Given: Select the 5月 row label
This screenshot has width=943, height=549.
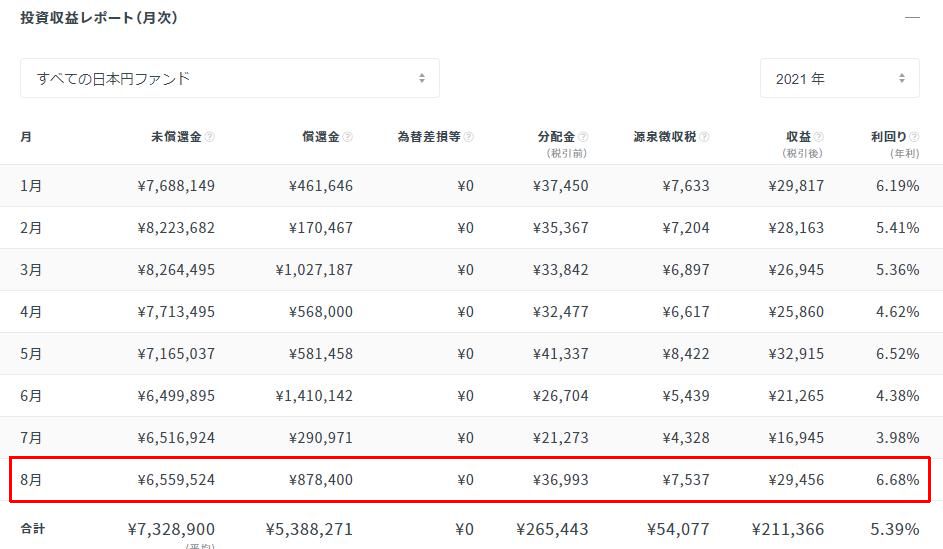Looking at the screenshot, I should pyautogui.click(x=31, y=354).
